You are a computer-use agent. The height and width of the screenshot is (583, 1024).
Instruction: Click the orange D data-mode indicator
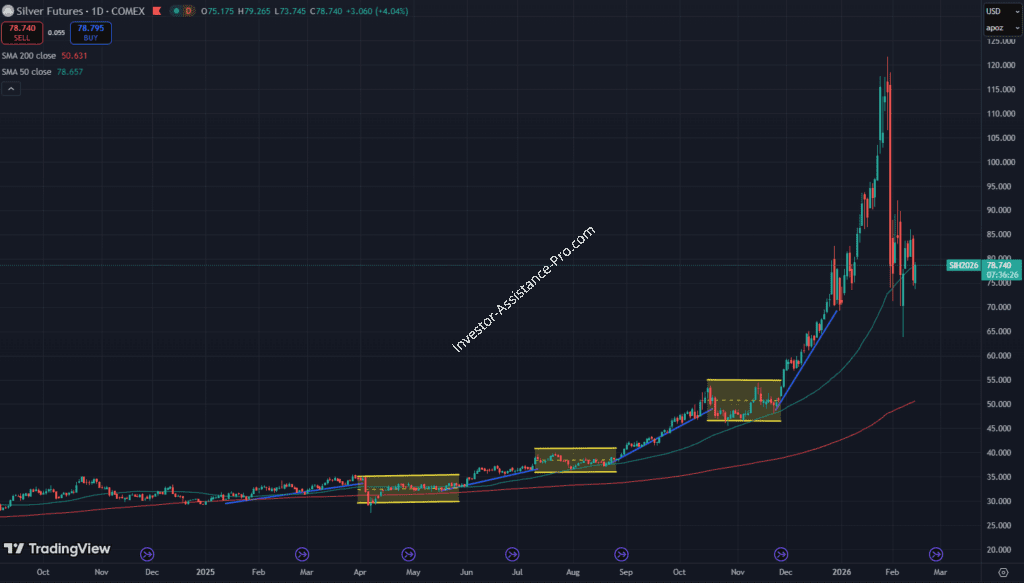tap(190, 10)
